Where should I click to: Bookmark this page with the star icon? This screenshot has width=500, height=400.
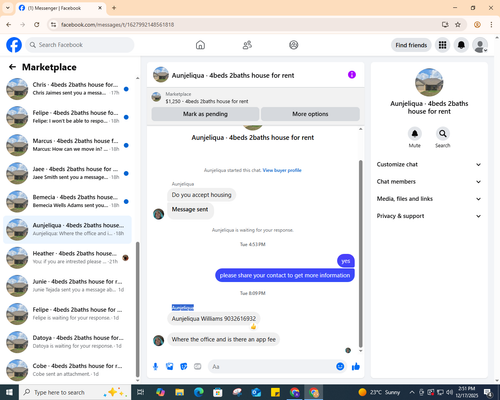[x=458, y=25]
